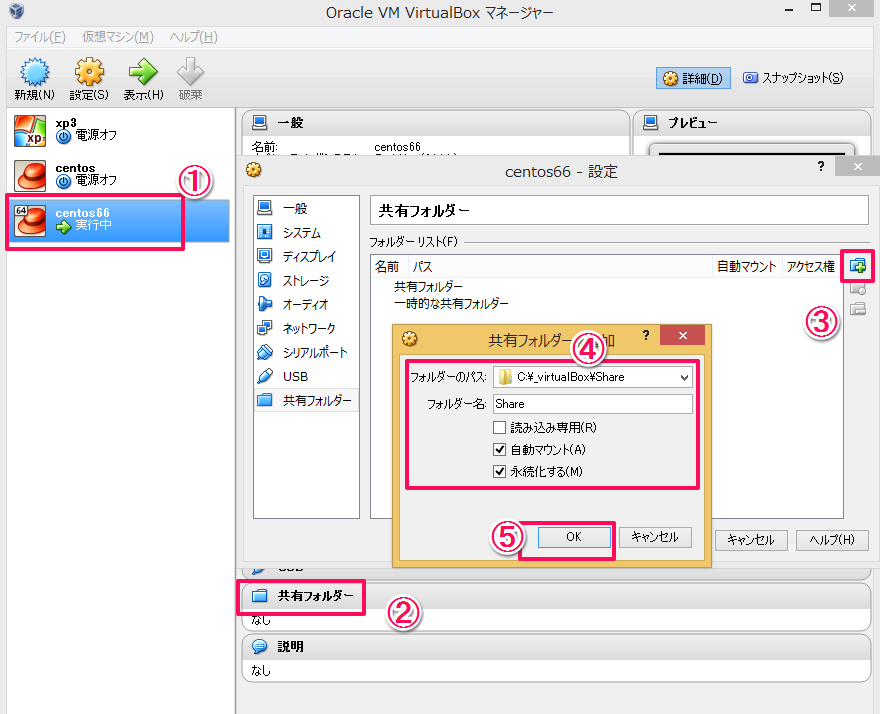Toggle 自動マウント(A) auto-mount checkbox
Screen dimensions: 880x714
tap(499, 450)
